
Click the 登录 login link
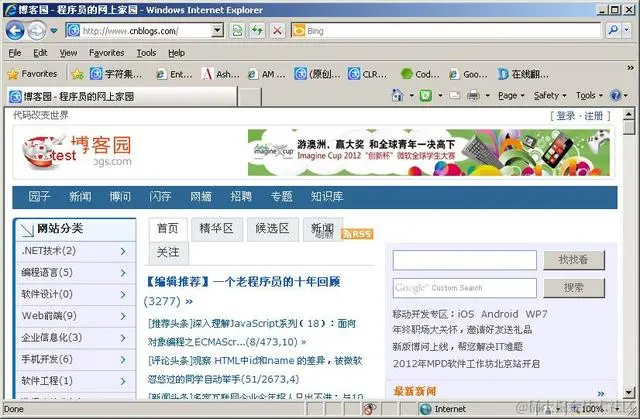pyautogui.click(x=566, y=116)
